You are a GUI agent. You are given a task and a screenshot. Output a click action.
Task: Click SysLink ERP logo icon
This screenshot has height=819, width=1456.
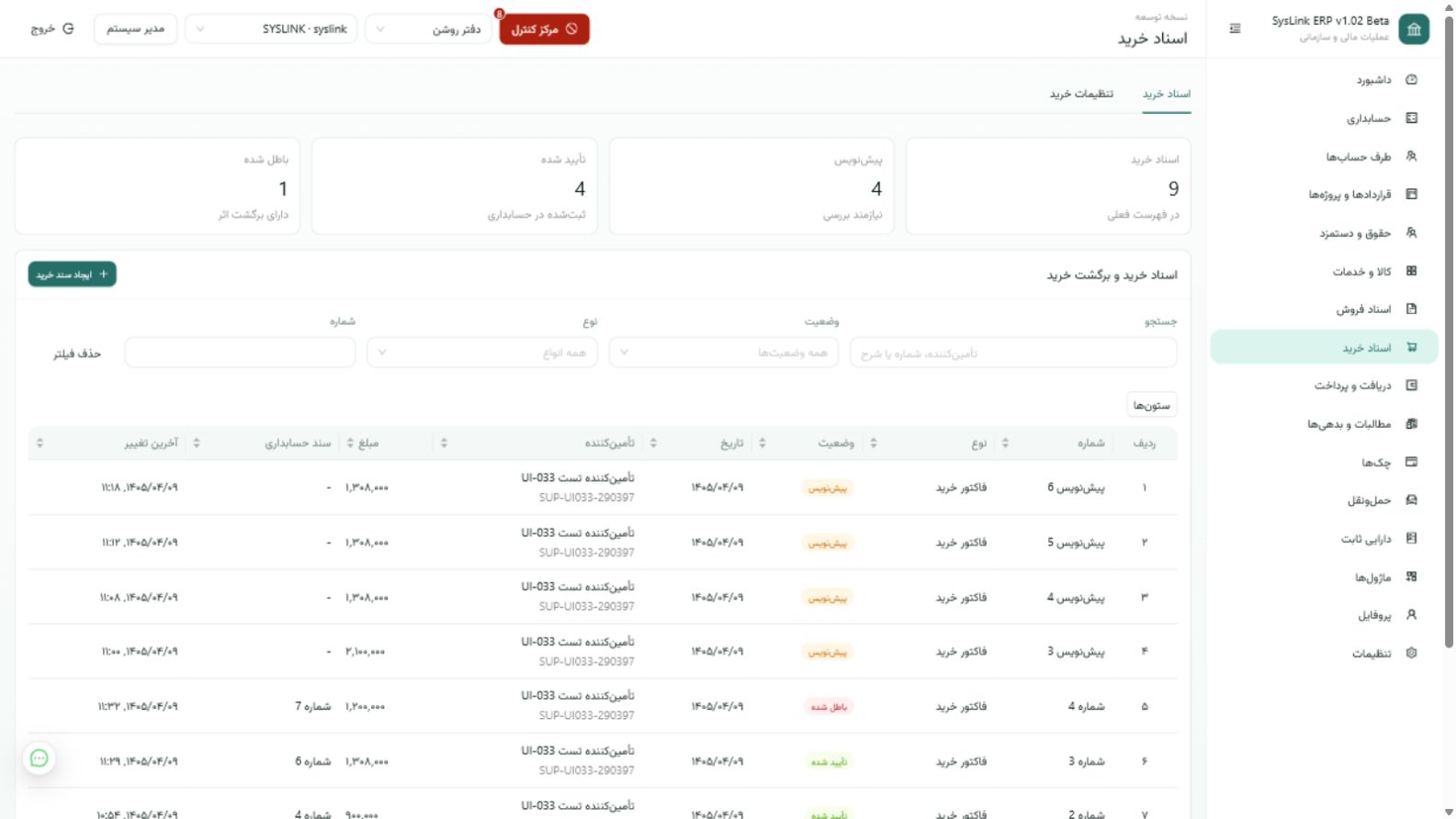pos(1414,29)
